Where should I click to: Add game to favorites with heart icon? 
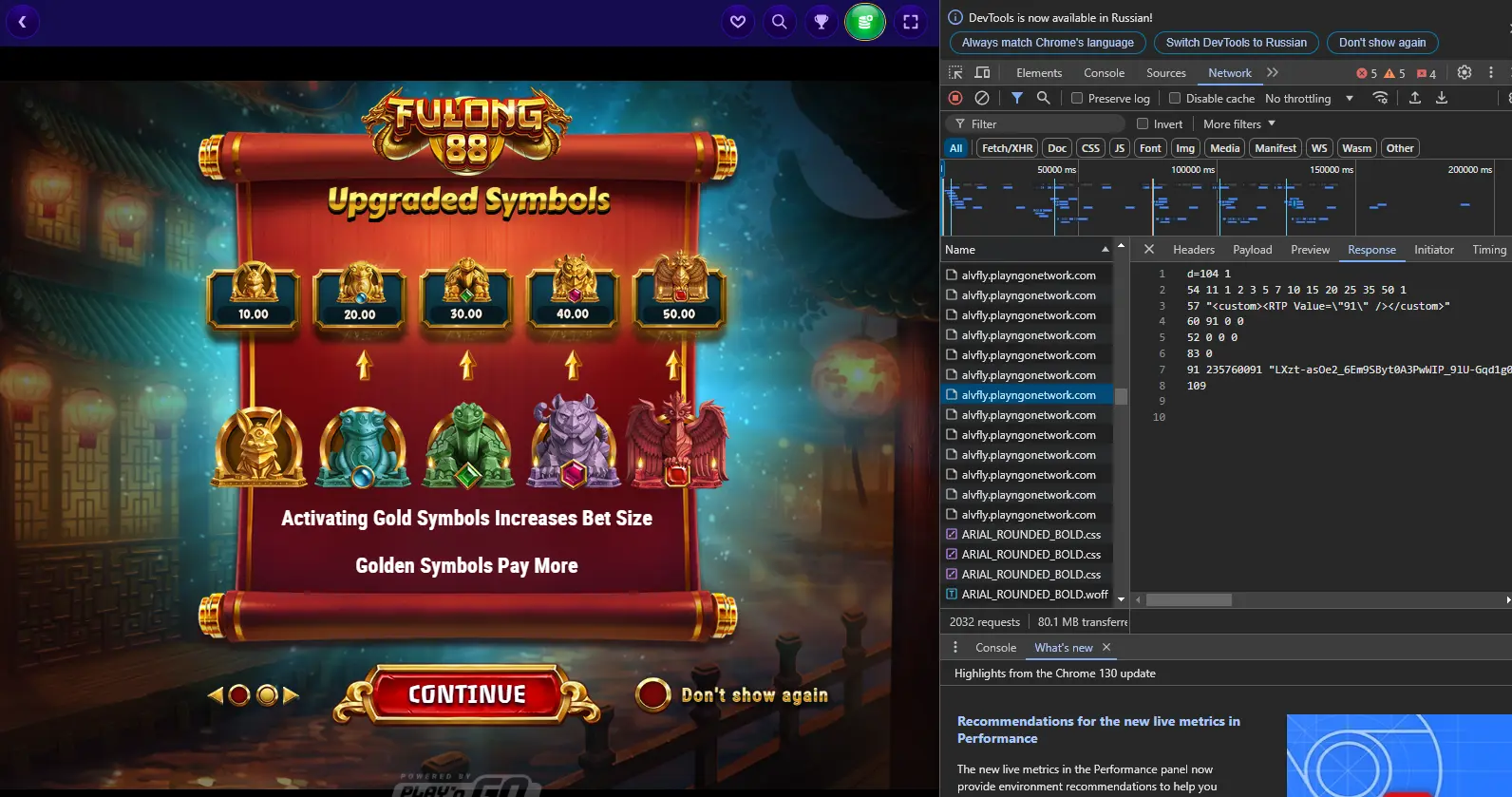point(738,22)
